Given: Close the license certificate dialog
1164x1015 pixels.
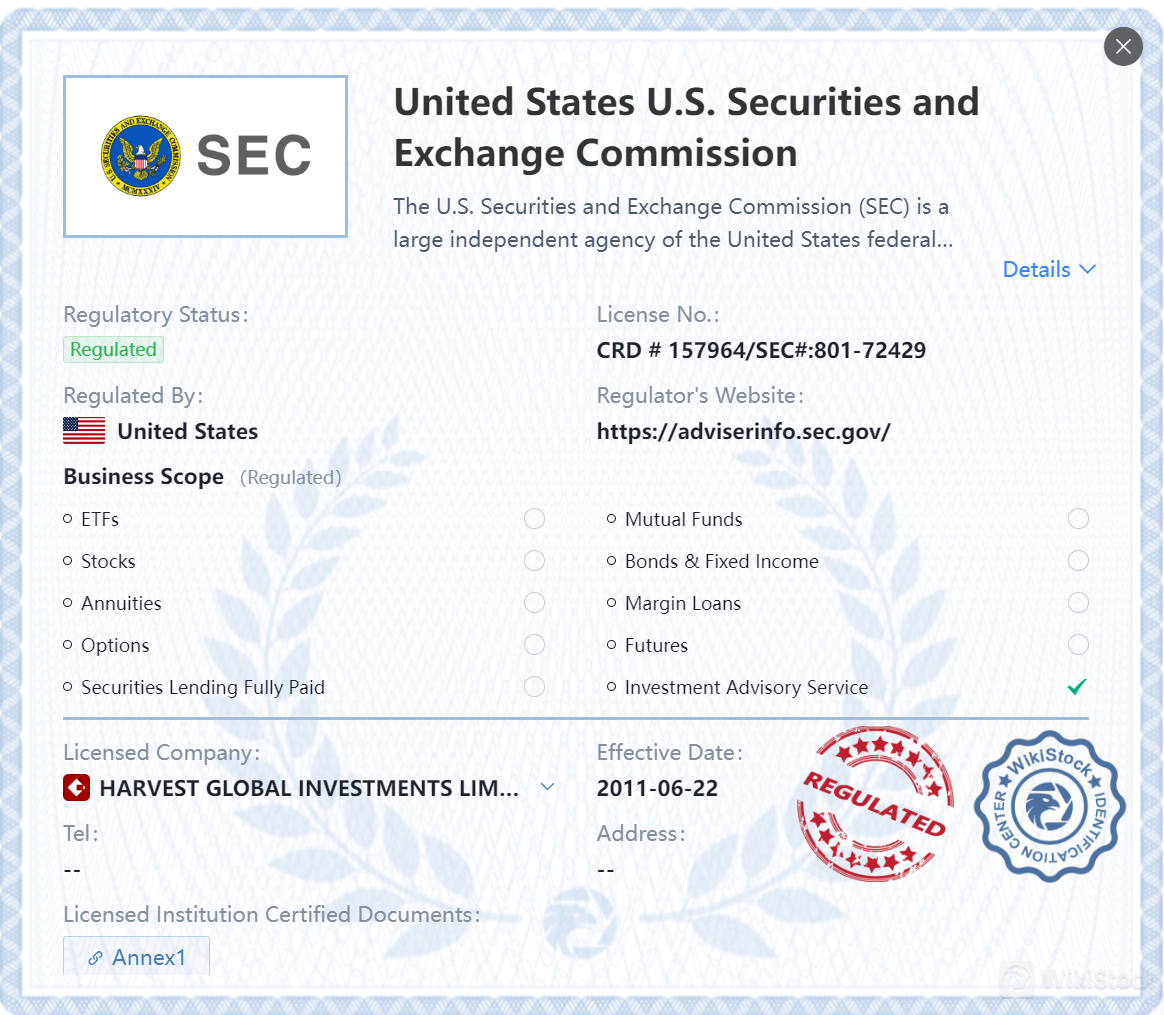Looking at the screenshot, I should pyautogui.click(x=1122, y=46).
